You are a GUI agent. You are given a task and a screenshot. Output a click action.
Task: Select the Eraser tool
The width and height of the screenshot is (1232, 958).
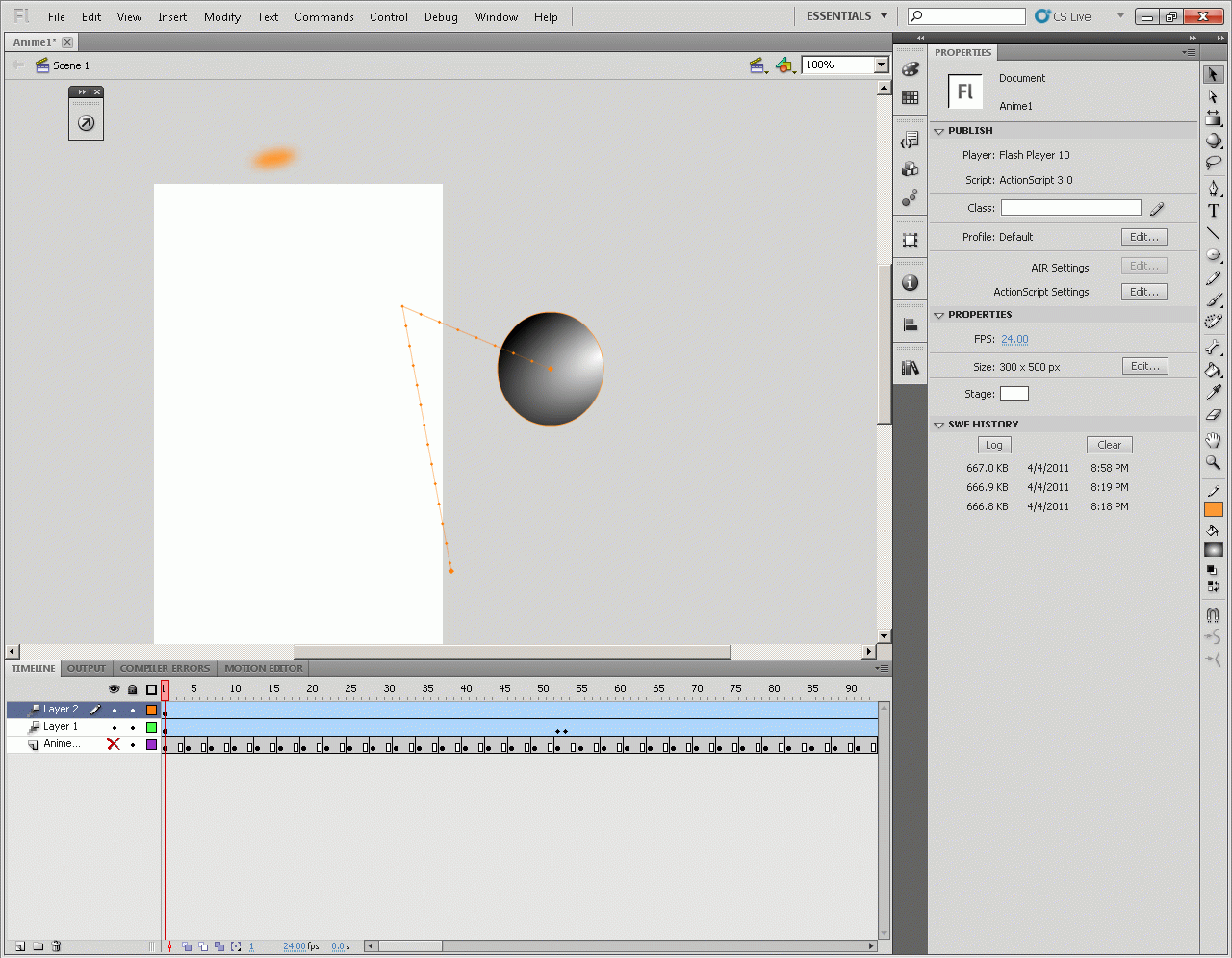[1213, 414]
